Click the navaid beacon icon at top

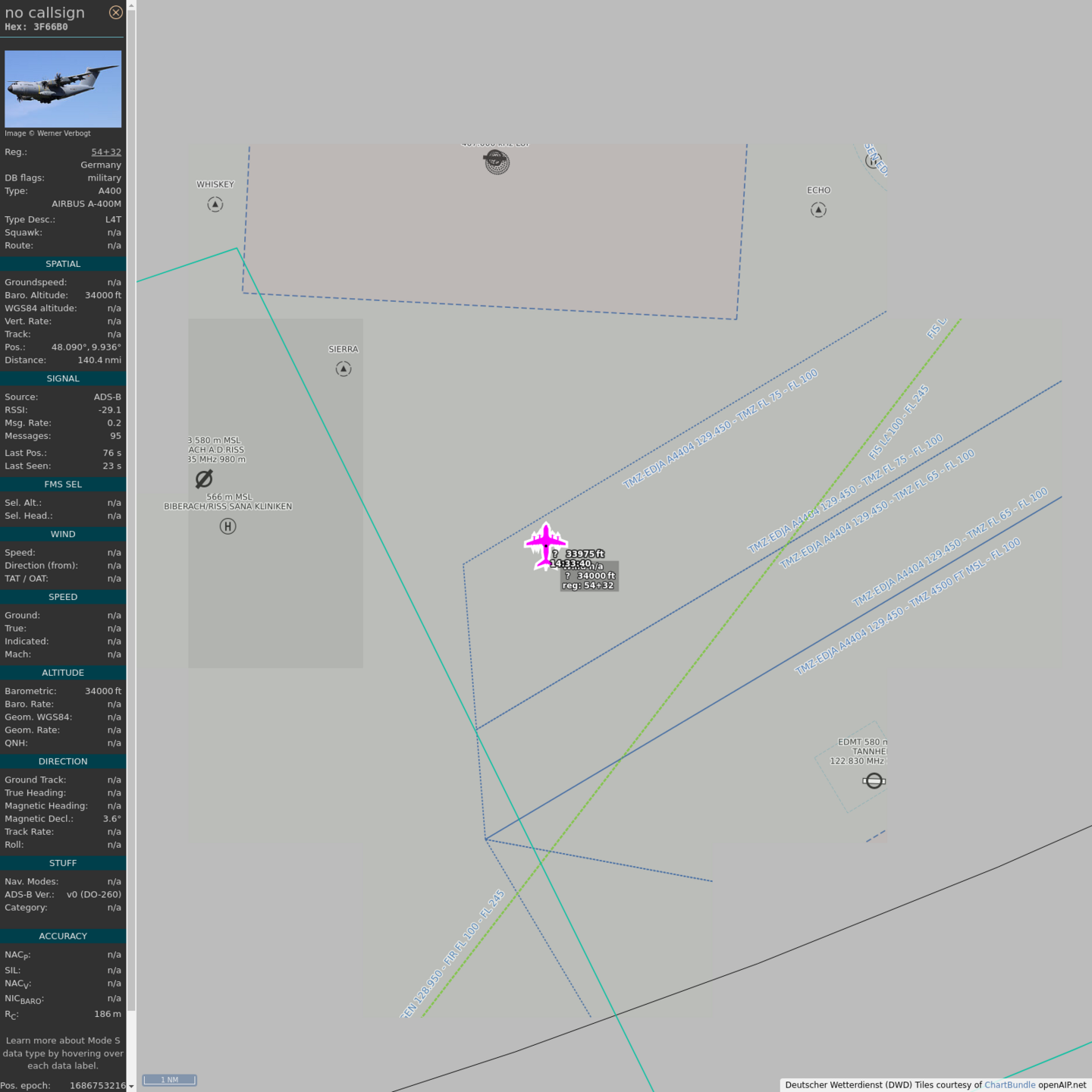pos(497,162)
